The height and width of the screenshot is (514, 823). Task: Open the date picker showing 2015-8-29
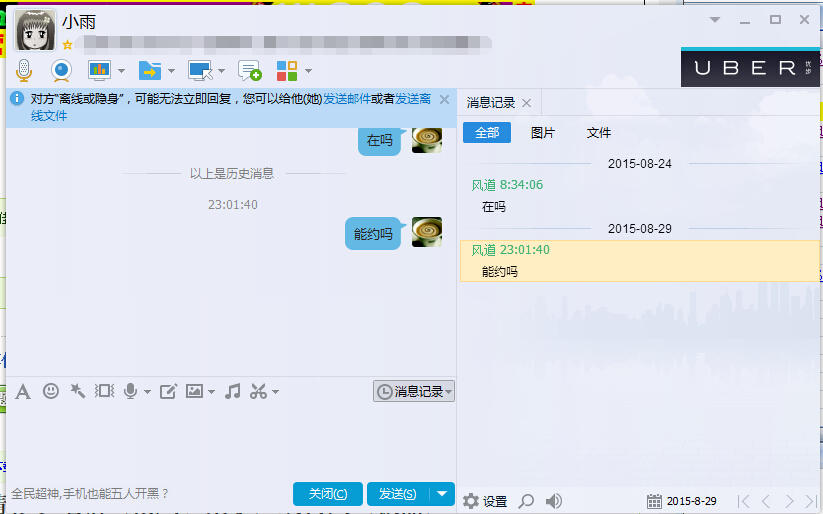[655, 500]
